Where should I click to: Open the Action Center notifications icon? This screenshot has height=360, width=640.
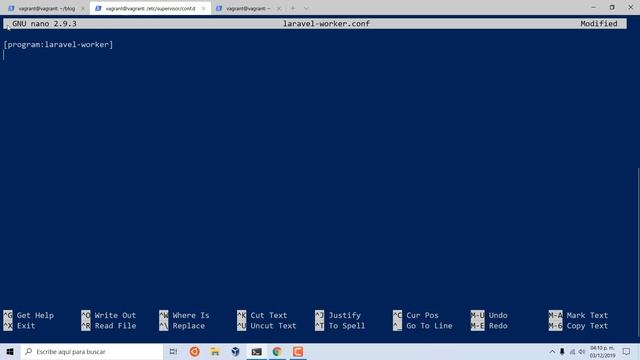(627, 351)
